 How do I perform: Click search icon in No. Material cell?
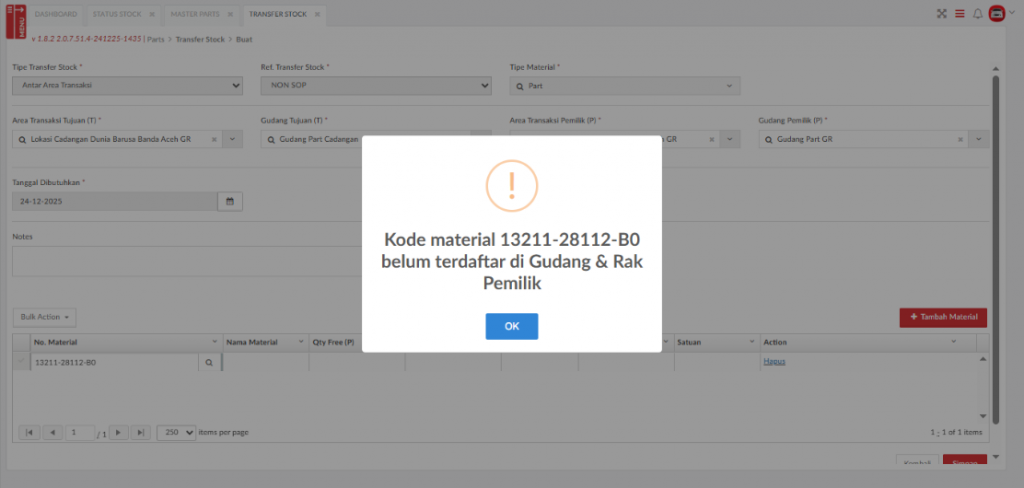pos(209,362)
